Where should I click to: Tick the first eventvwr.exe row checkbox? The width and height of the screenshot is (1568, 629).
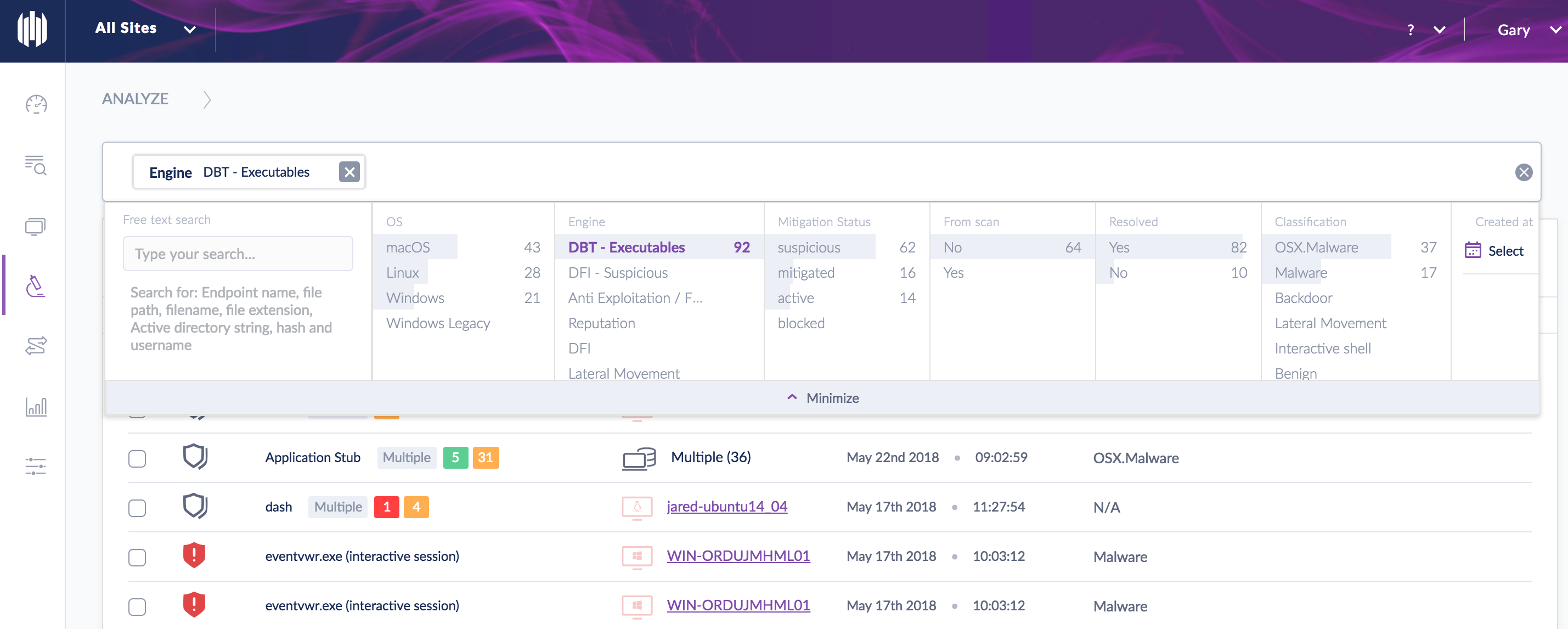coord(138,557)
